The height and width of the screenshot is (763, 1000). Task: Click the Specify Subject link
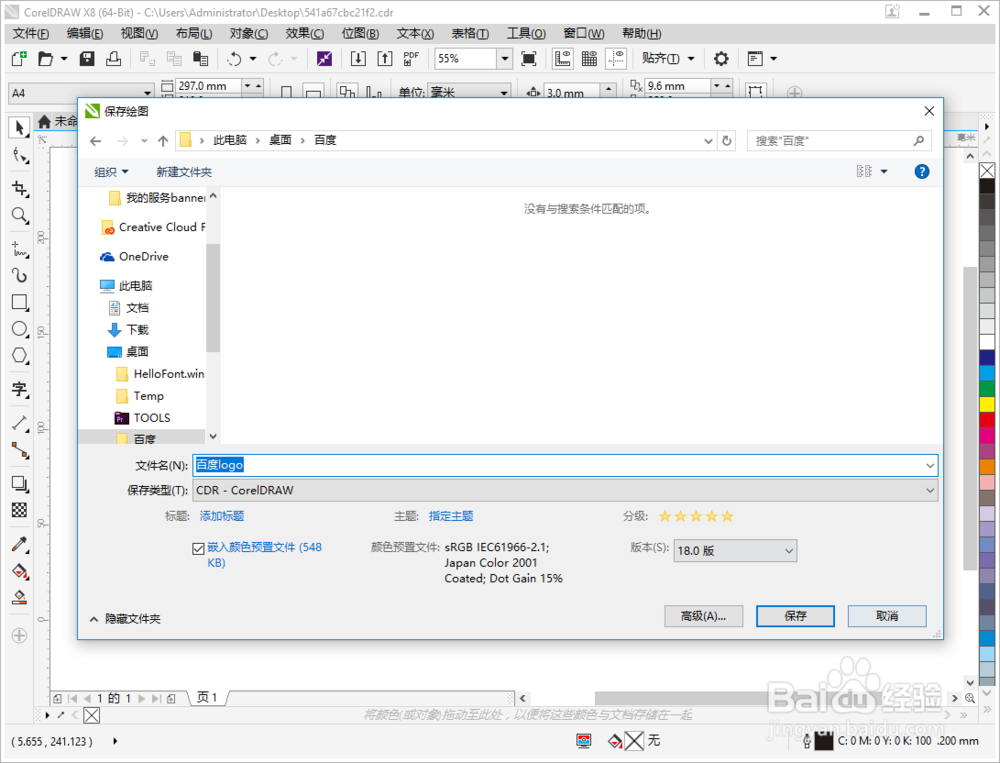pos(451,515)
